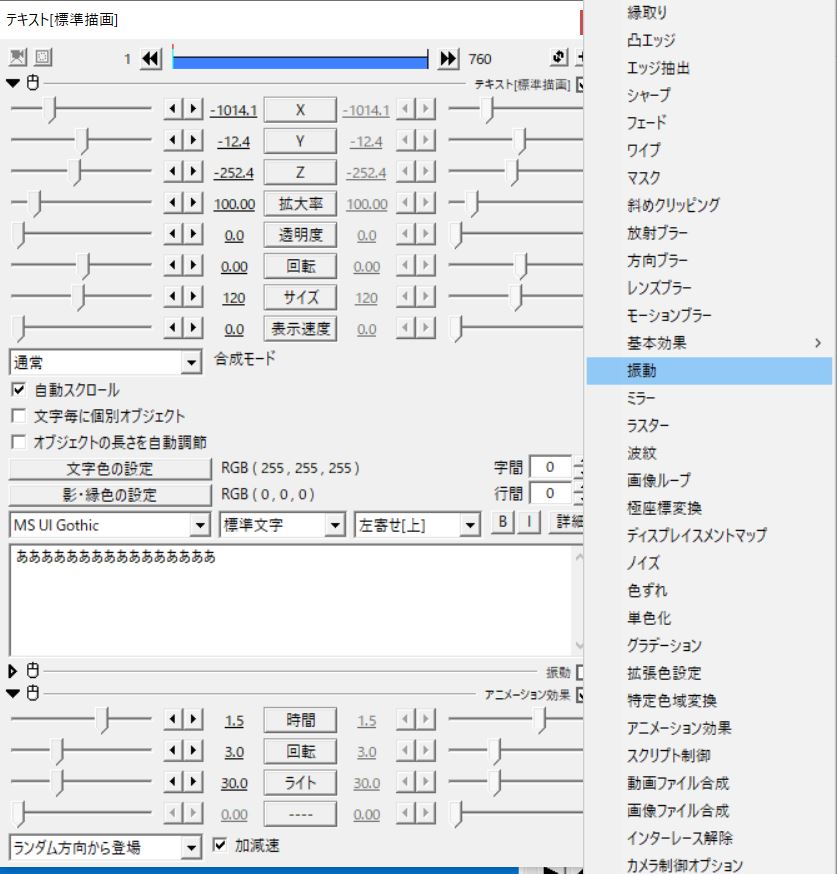Image resolution: width=837 pixels, height=874 pixels.
Task: Click mouse icon in the 振動 section header
Action: point(33,671)
